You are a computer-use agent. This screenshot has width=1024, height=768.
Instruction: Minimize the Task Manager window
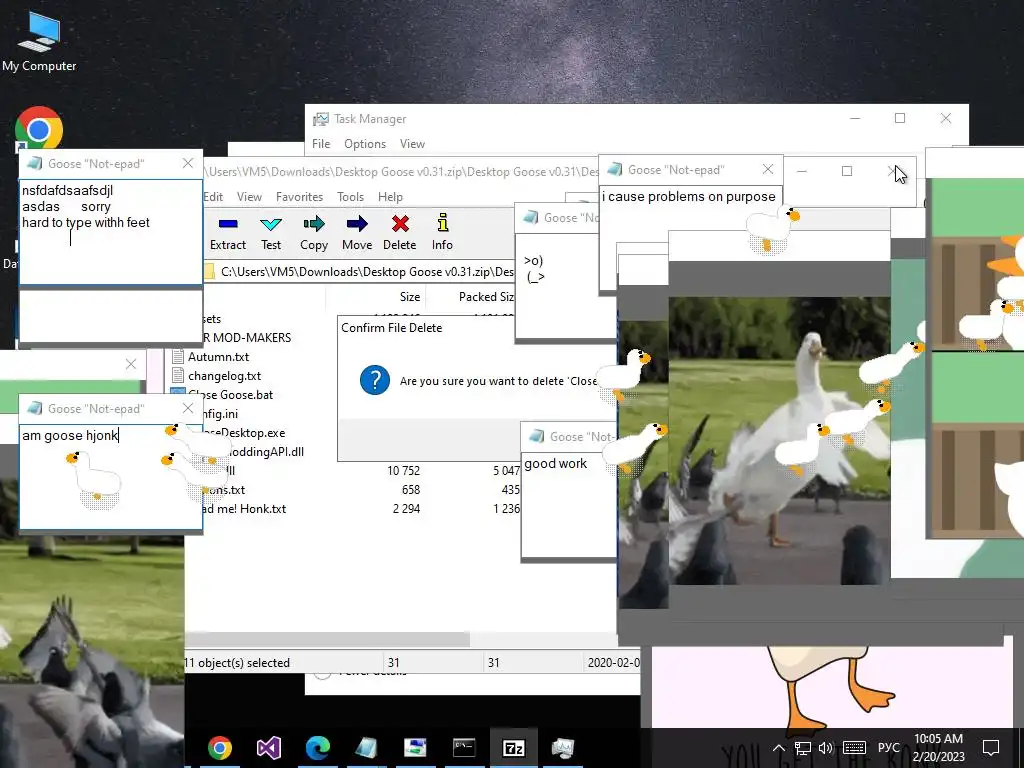(855, 118)
